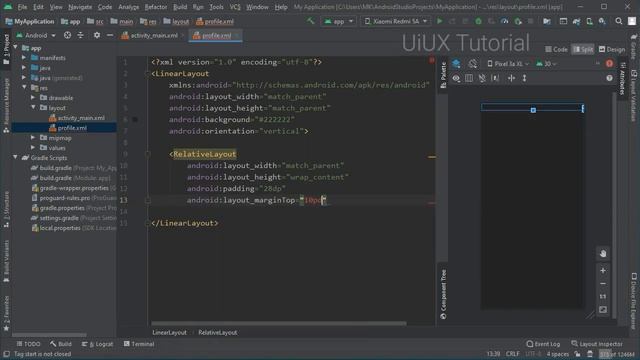This screenshot has height=360, width=640.
Task: Click the red error indicator in design toolbar
Action: 609,64
